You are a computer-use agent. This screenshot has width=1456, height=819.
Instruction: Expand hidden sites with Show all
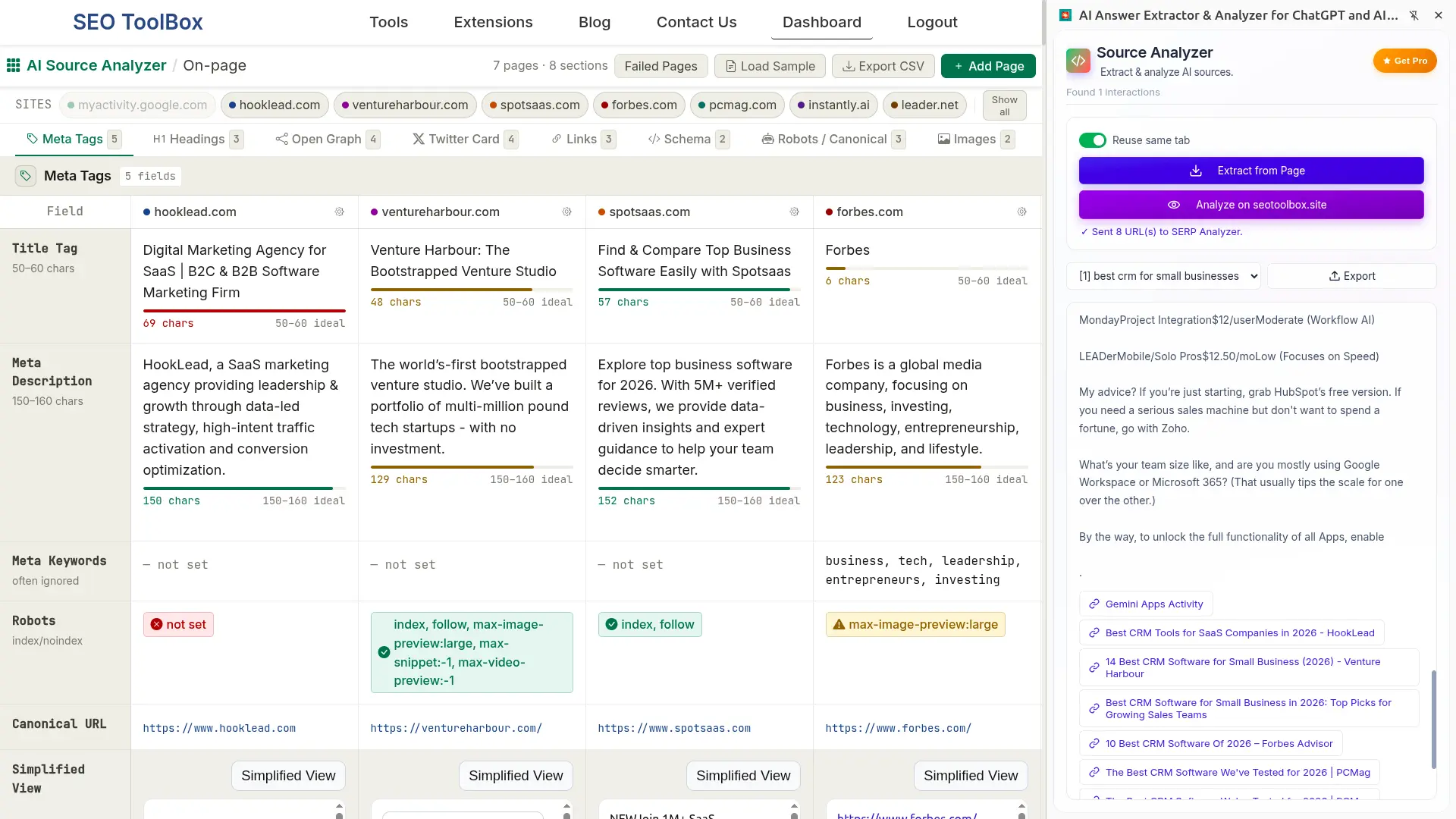pyautogui.click(x=1004, y=105)
